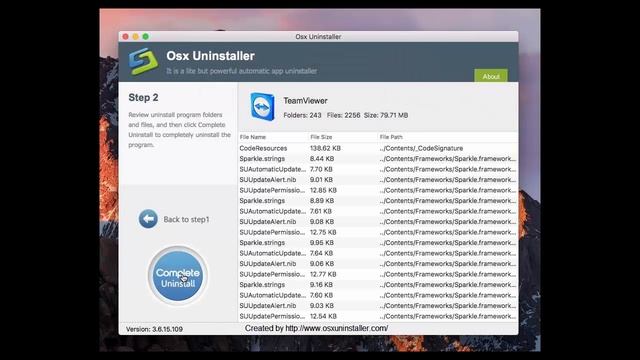
Task: Select Sparkle.strings row sized 8.44 KB
Action: pos(378,159)
